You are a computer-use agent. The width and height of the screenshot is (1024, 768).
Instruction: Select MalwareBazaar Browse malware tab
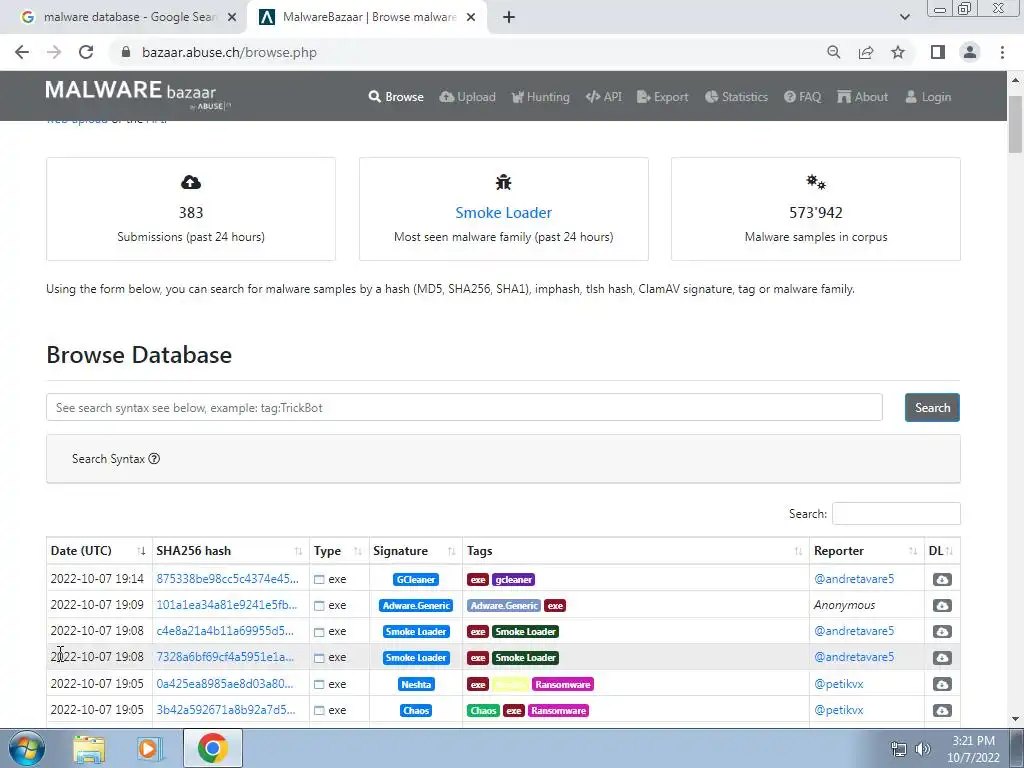[367, 17]
